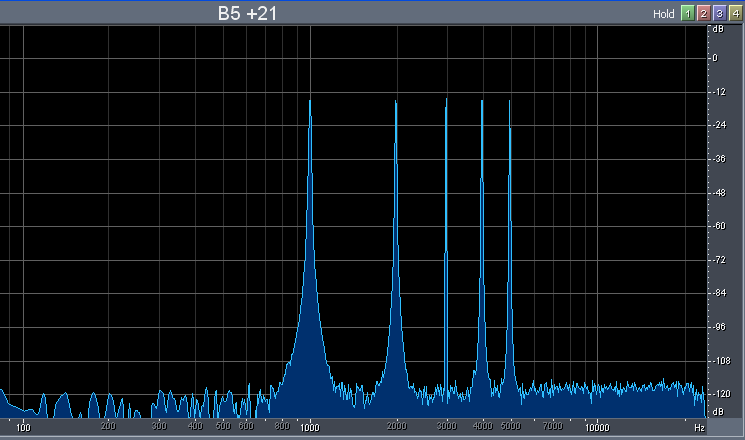The image size is (745, 440).
Task: Click the "400" frequency axis label
Action: (195, 426)
